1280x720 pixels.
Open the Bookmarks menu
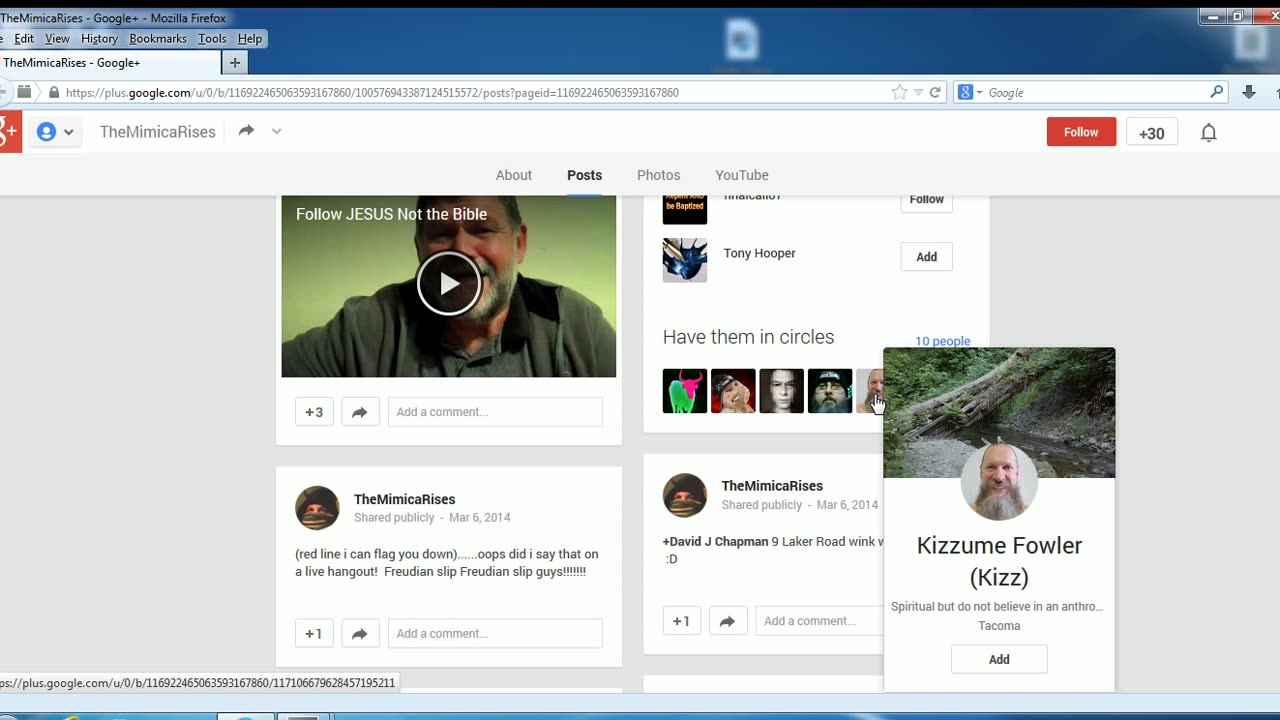pyautogui.click(x=158, y=39)
